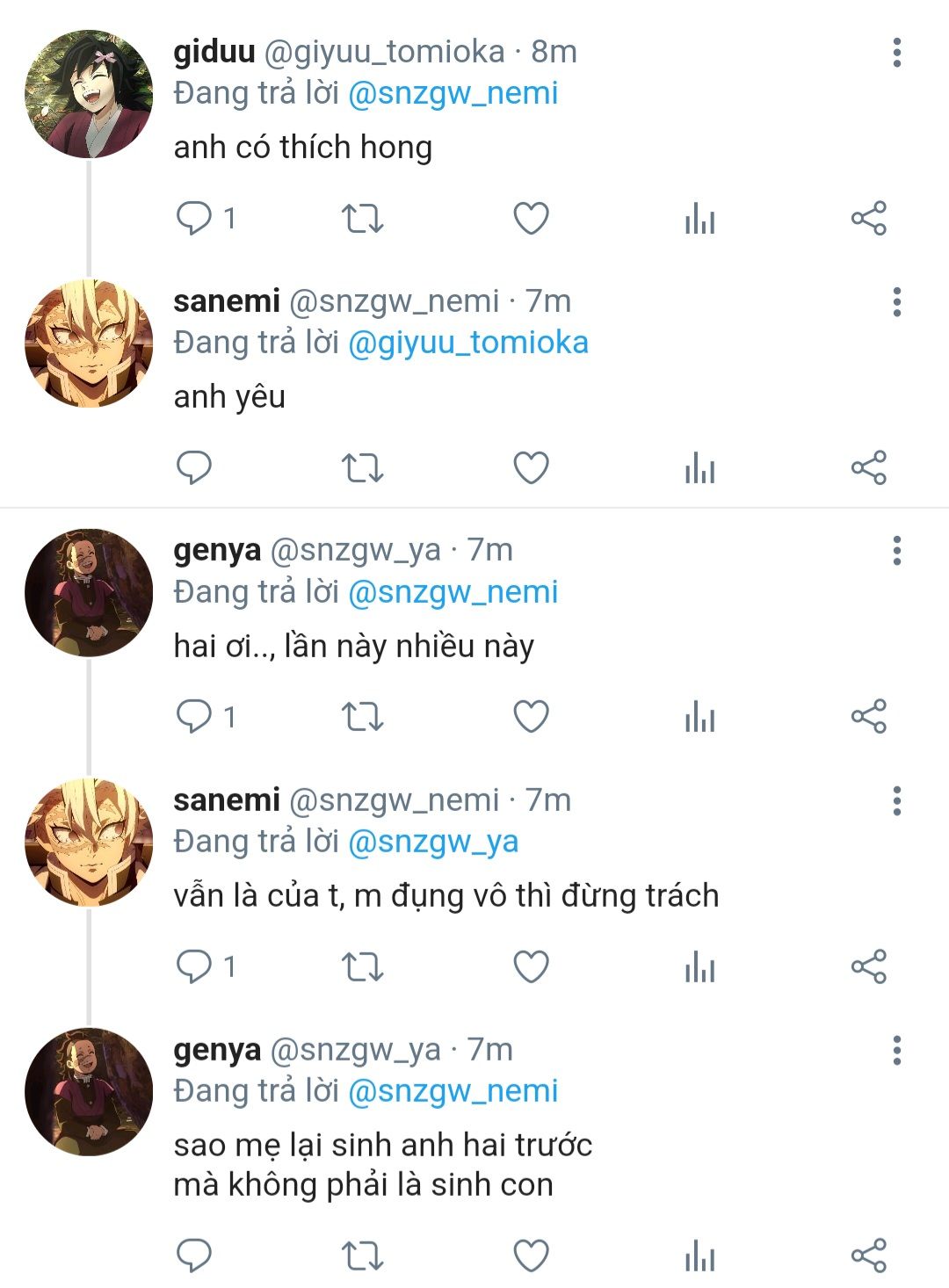This screenshot has height=1288, width=949.
Task: Open the tweet text "vẫn là của t, m đụng vô thì đừng trách"
Action: tap(446, 896)
